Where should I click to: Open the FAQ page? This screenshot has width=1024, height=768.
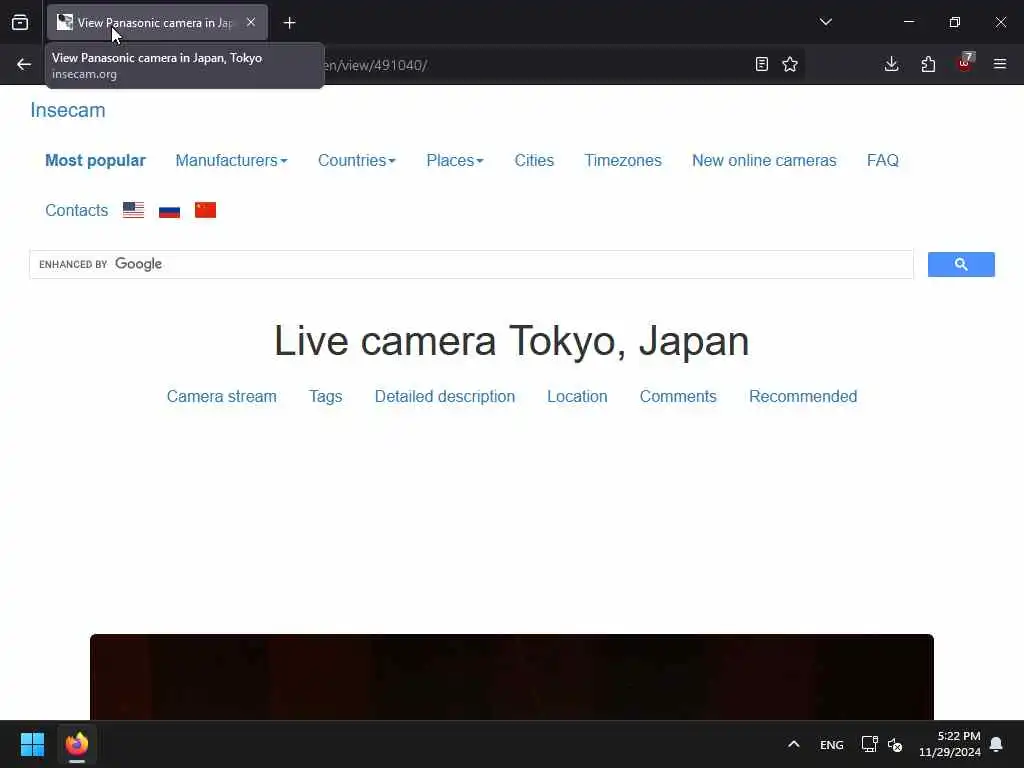pos(882,161)
